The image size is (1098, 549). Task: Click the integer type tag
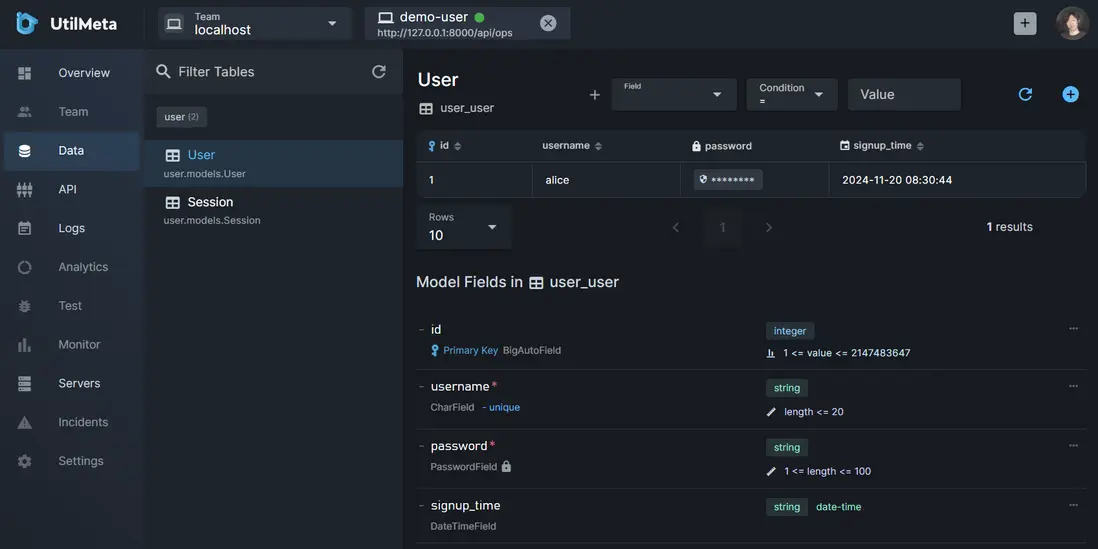click(790, 331)
